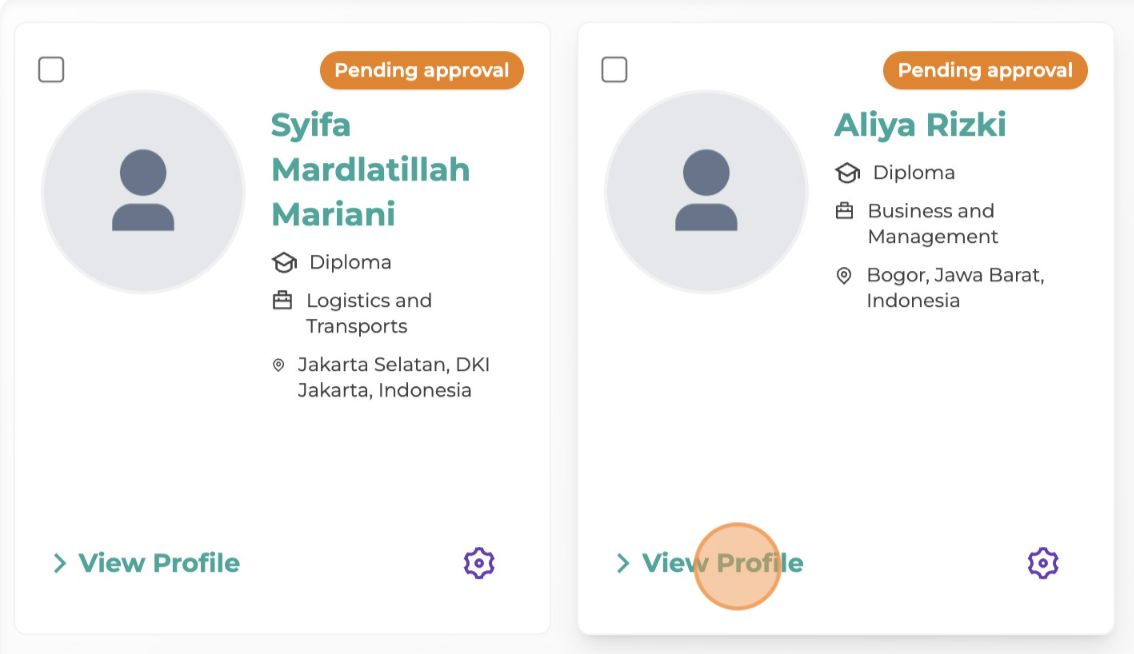The image size is (1134, 654).
Task: View Profile of Aliya Rizki
Action: point(722,563)
